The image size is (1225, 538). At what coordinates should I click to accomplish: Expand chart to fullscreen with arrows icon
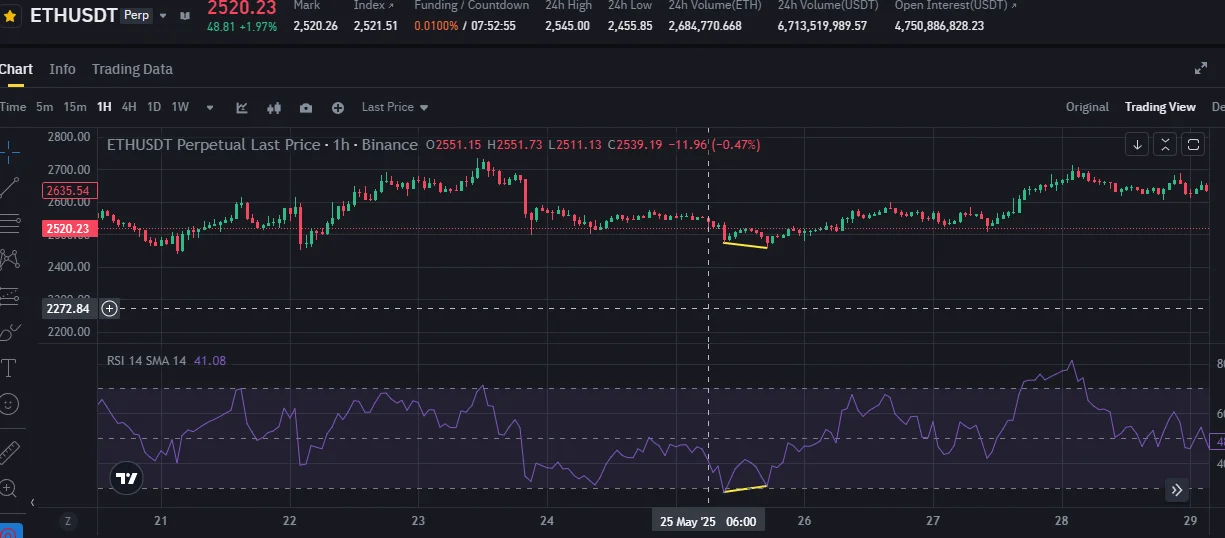pyautogui.click(x=1201, y=68)
